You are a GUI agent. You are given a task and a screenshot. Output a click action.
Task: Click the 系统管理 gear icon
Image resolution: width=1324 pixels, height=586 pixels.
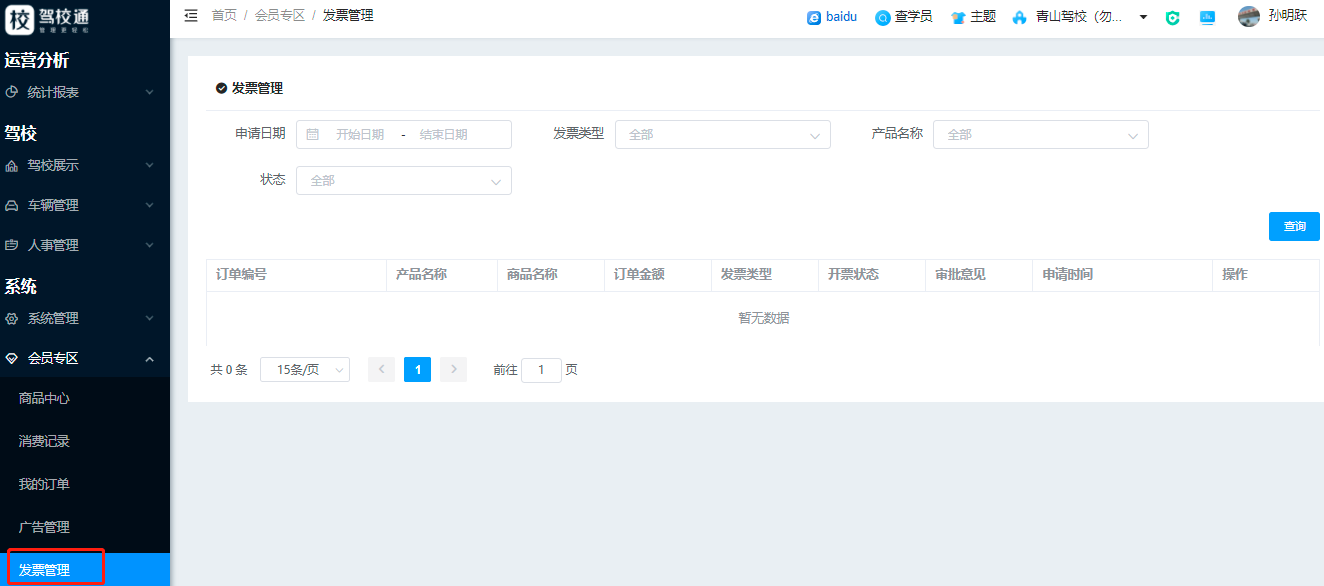click(x=12, y=318)
